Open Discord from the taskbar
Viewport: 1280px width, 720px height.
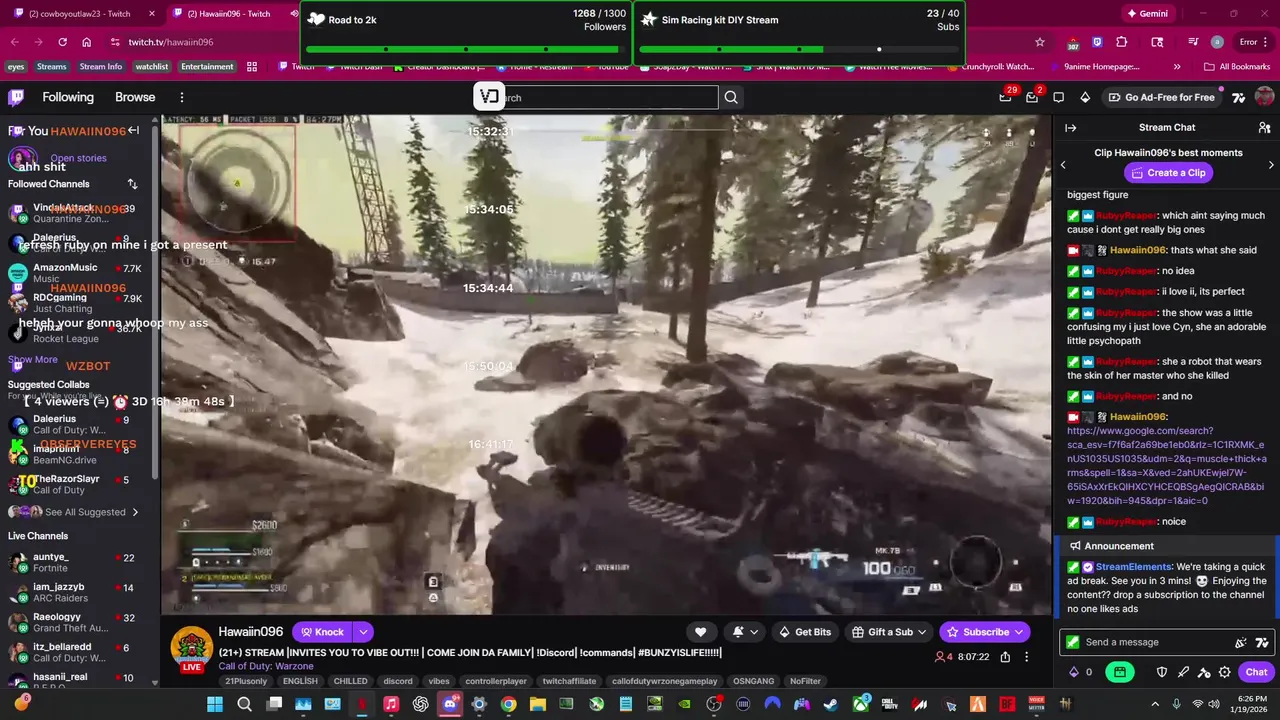click(450, 704)
